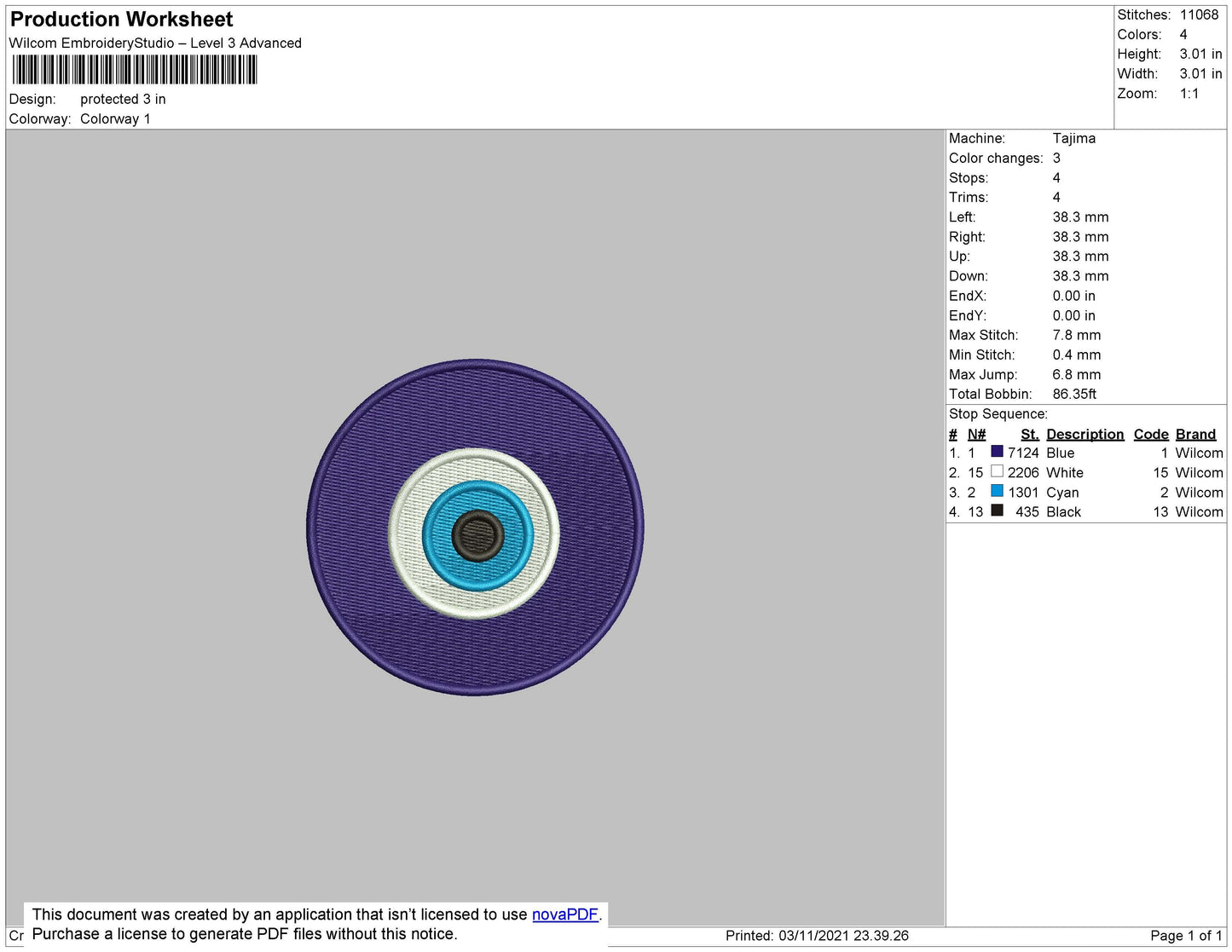
Task: Click the Cyan thread color swatch
Action: tap(997, 491)
